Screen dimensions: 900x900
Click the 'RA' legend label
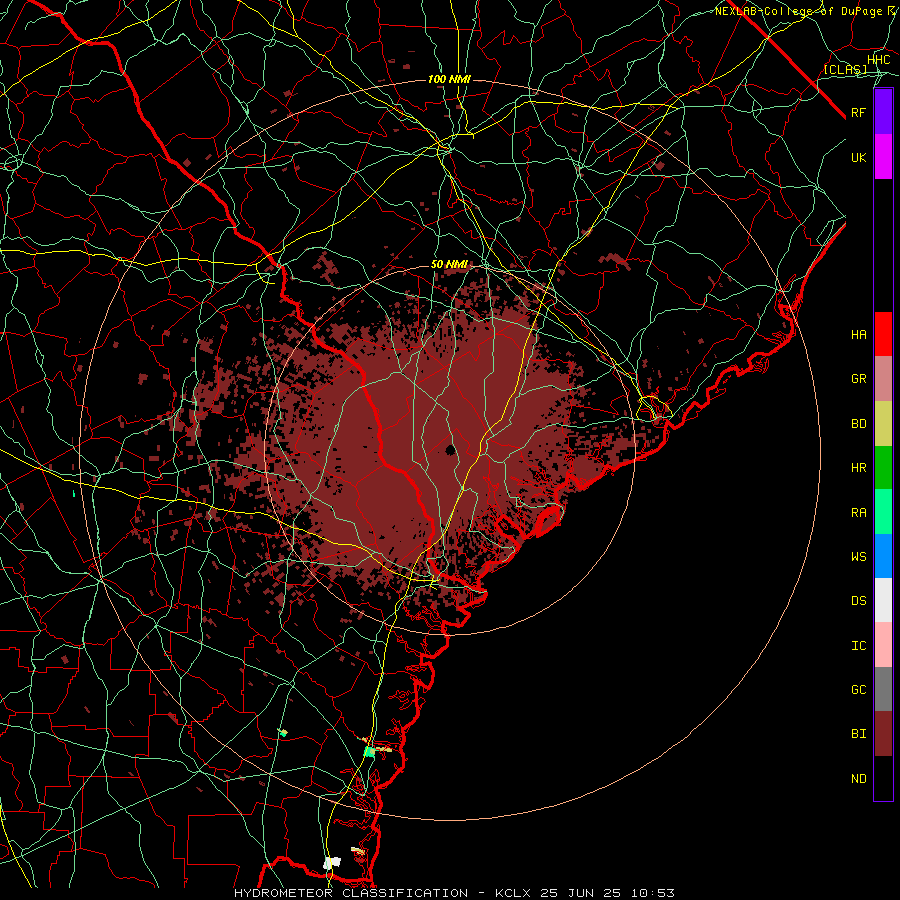(x=858, y=513)
